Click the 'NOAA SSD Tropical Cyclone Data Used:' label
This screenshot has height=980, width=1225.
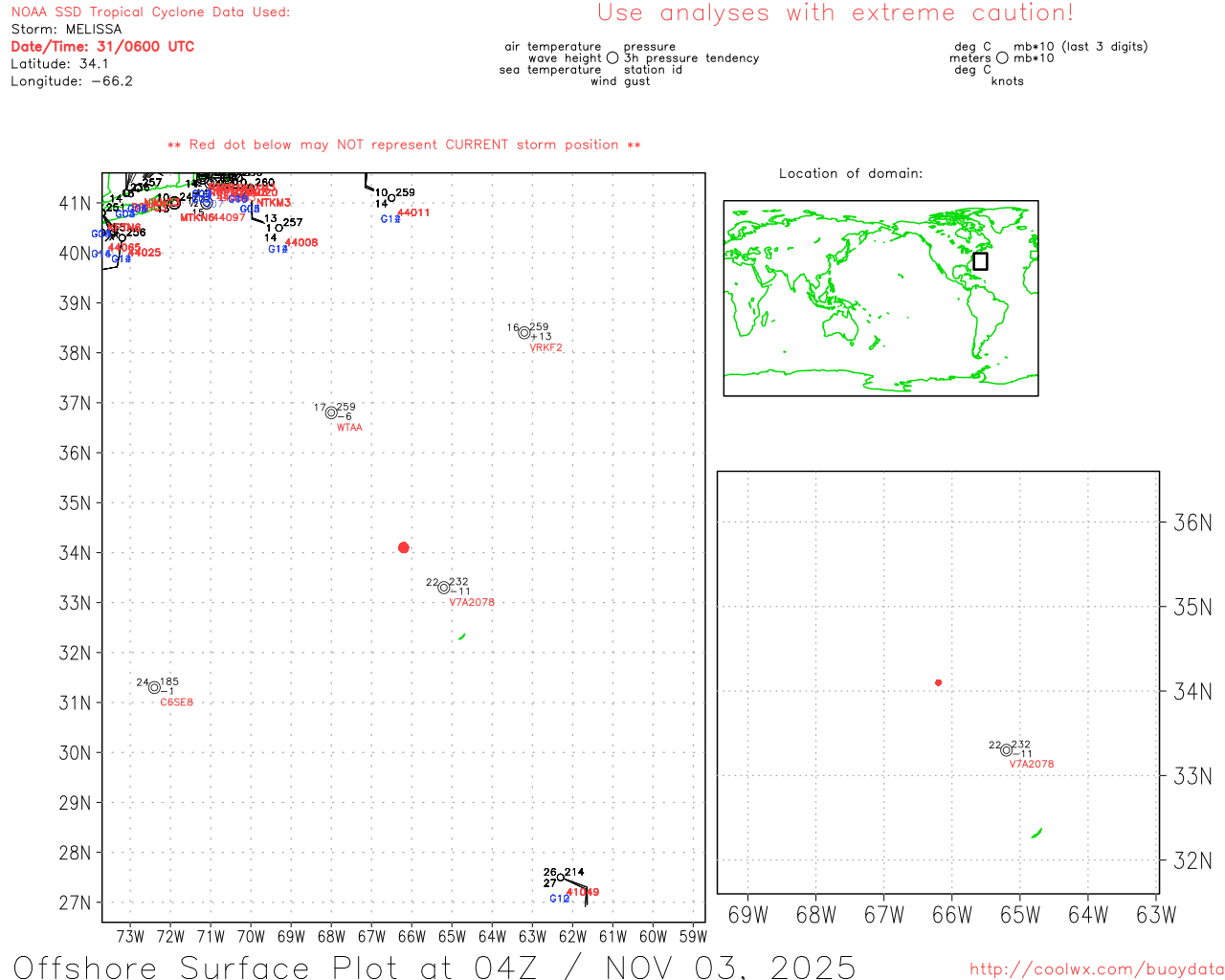(x=150, y=11)
